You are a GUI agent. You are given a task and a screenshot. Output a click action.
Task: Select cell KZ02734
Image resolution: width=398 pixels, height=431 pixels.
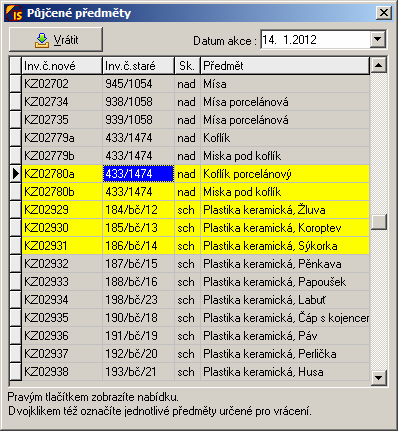click(62, 102)
